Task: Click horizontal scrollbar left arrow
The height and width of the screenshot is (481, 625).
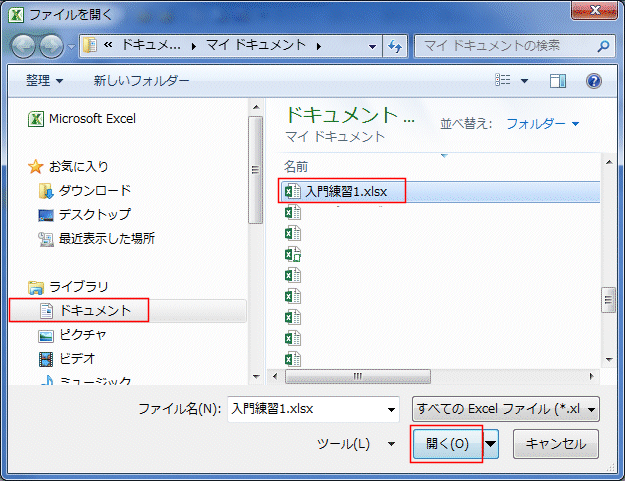Action: coord(275,376)
